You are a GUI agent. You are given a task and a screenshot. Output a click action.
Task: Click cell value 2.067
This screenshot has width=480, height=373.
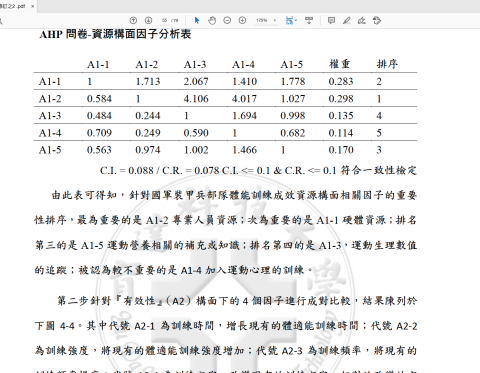196,81
